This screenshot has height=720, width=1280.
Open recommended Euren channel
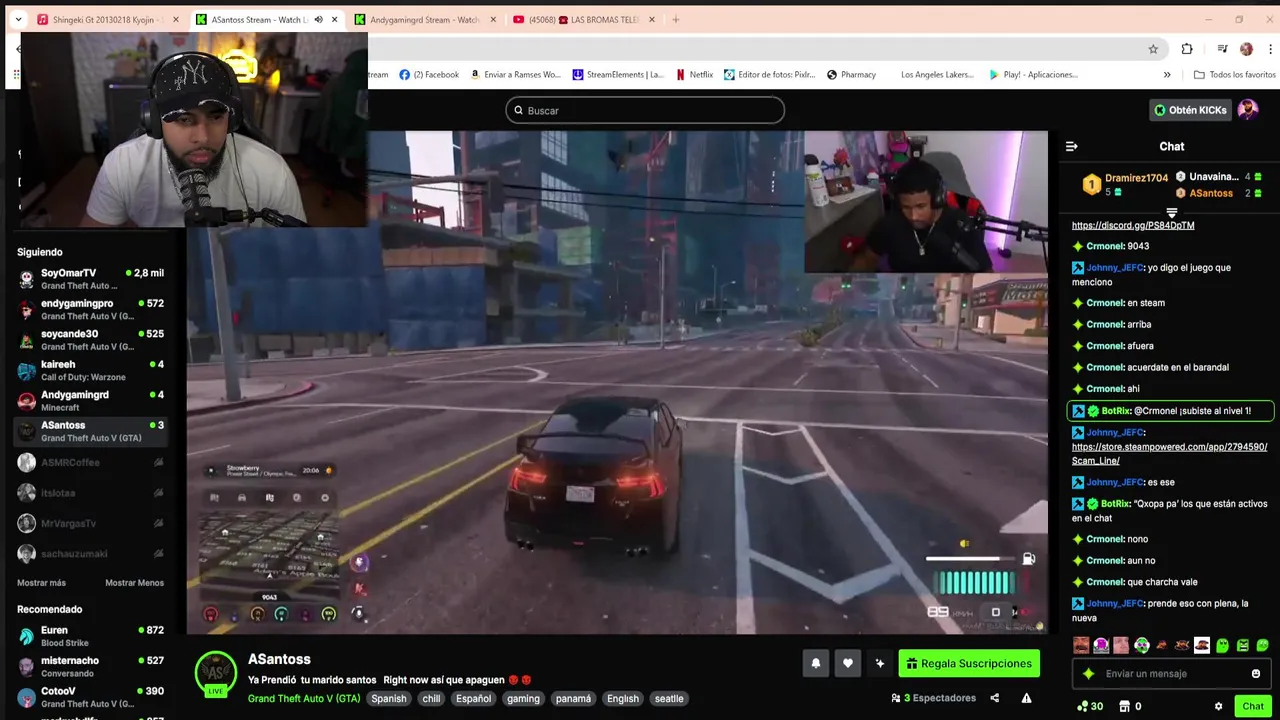(90, 636)
